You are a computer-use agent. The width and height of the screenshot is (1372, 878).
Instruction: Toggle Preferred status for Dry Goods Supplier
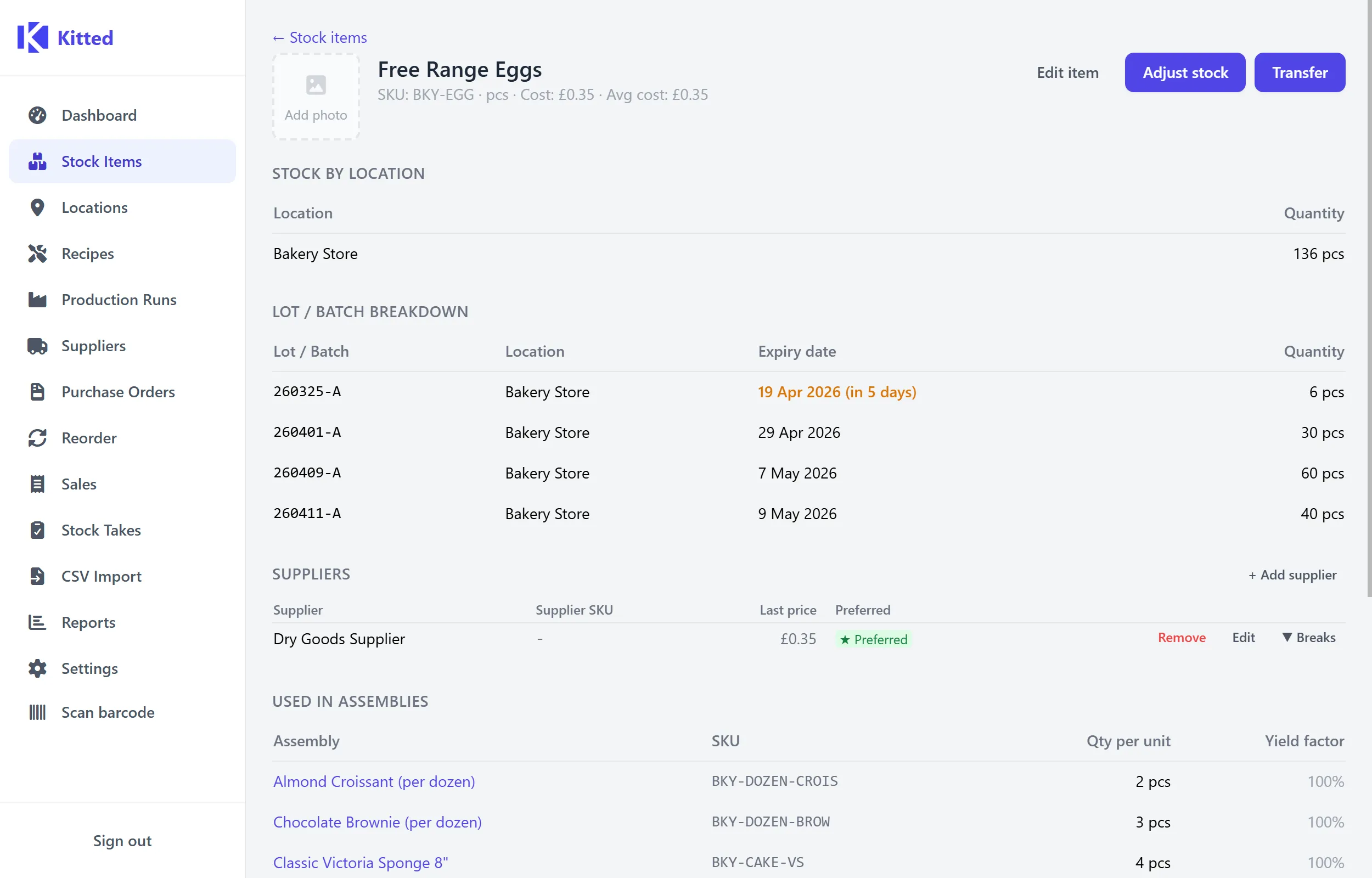pos(873,639)
